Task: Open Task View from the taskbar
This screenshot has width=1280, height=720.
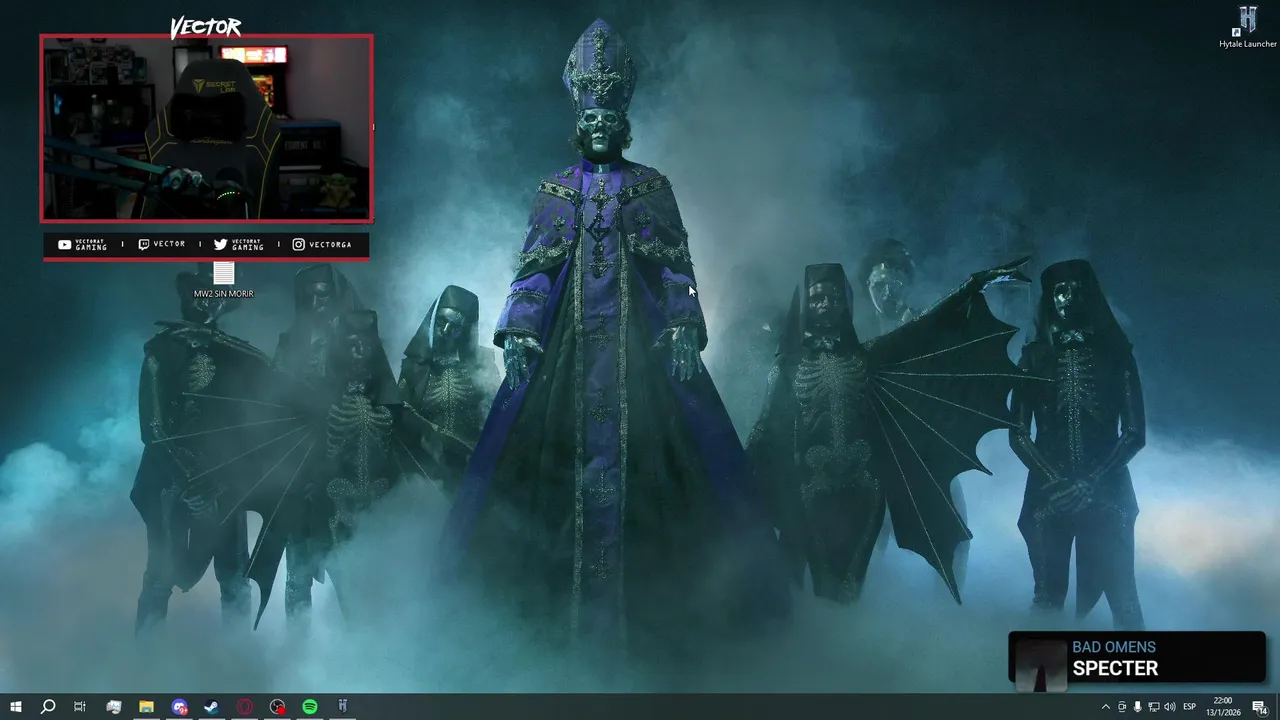Action: [x=80, y=707]
